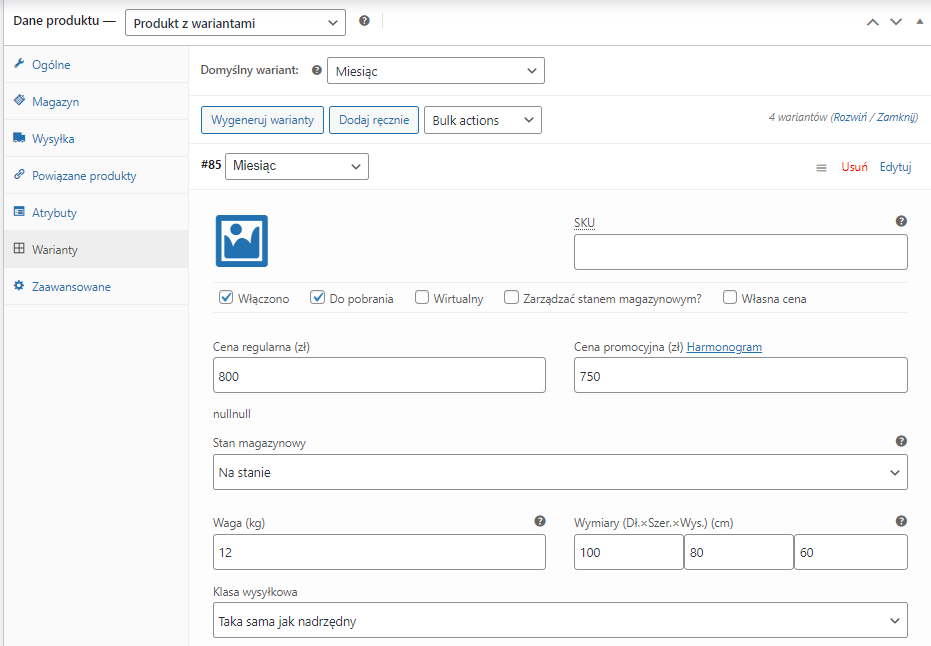The width and height of the screenshot is (931, 646).
Task: Click the Wysyłka truck icon
Action: [x=19, y=138]
